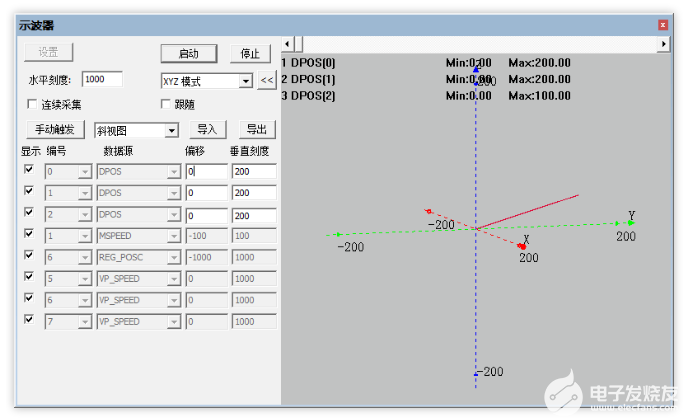Click the Max:100.00 value text
The image size is (684, 418).
(540, 96)
